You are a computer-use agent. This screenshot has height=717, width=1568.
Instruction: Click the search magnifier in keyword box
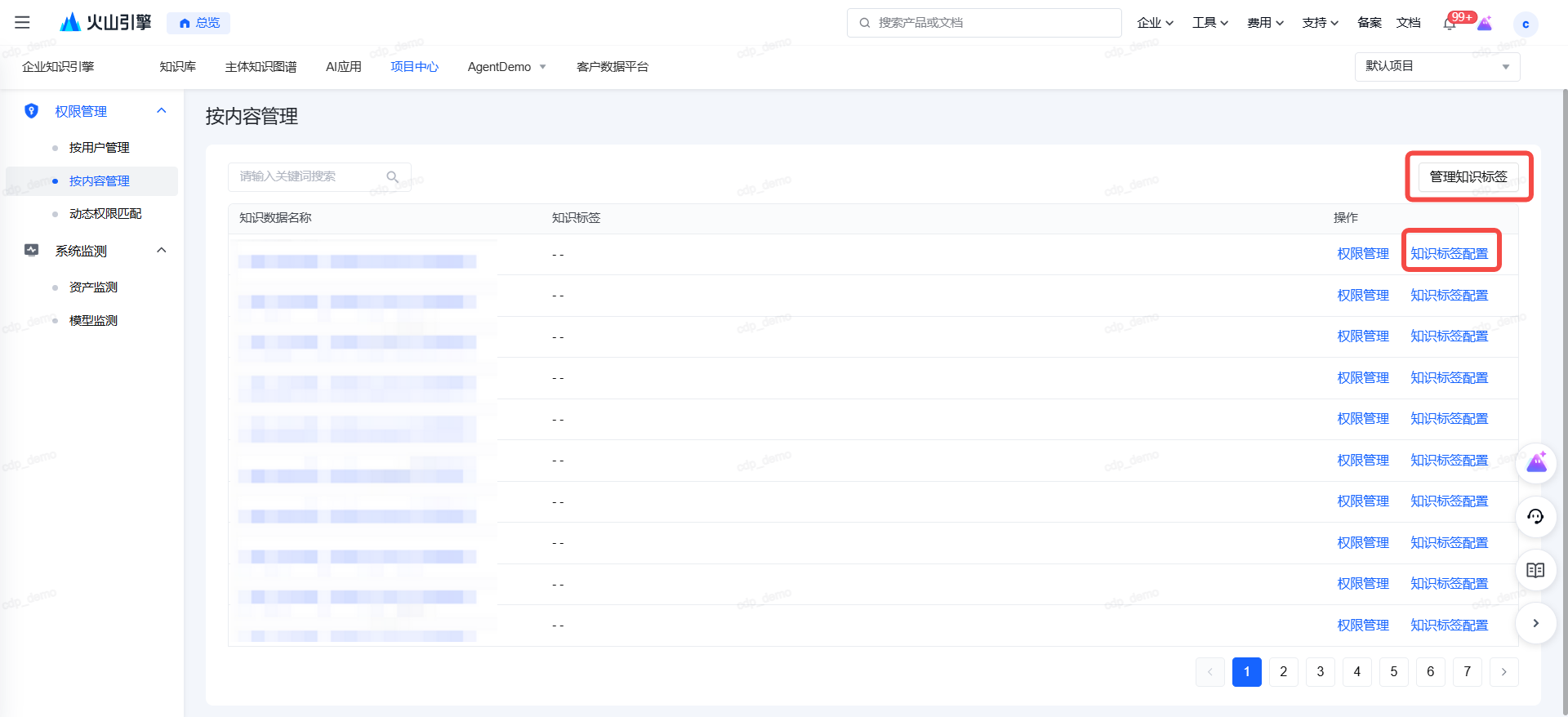393,177
